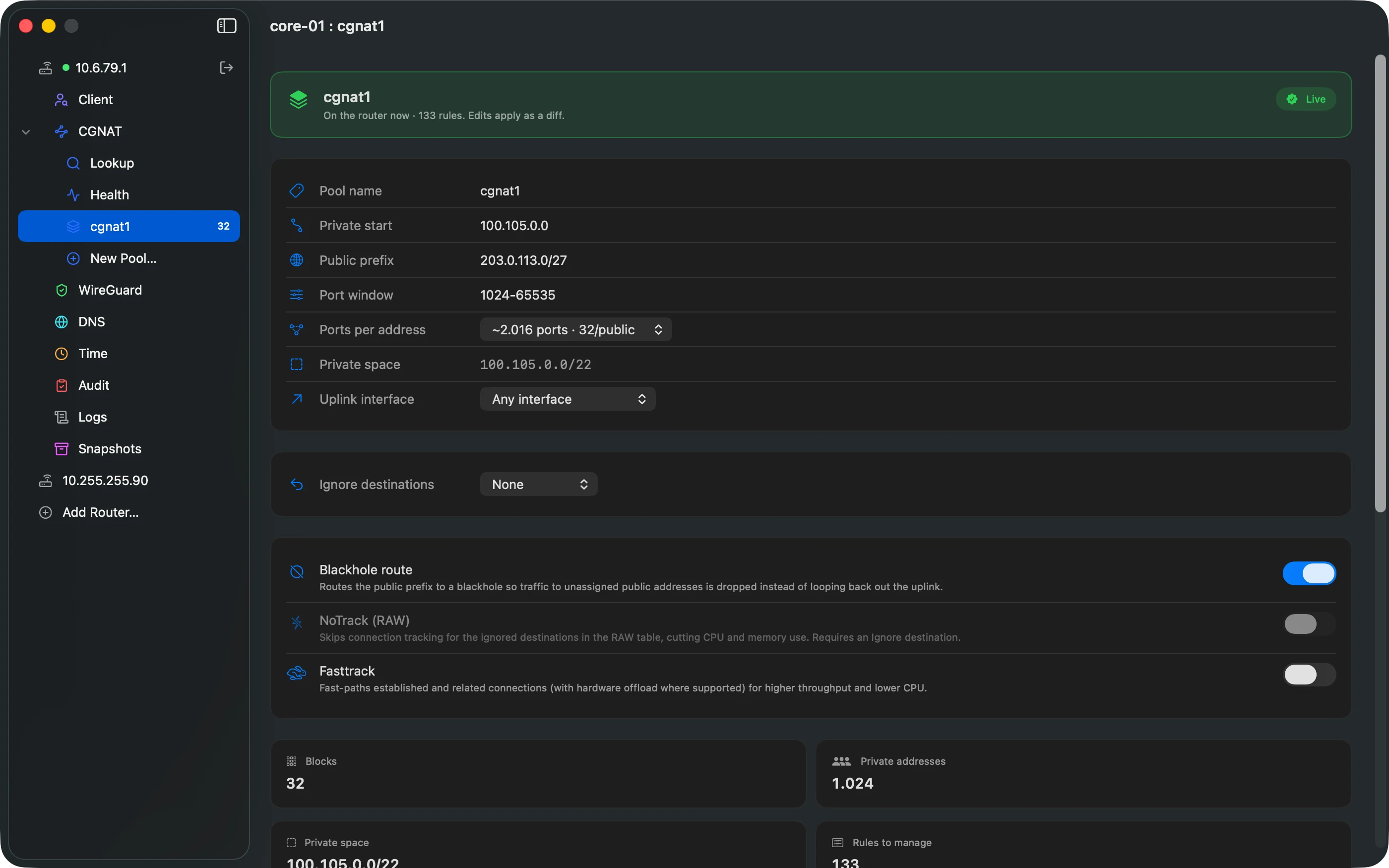
Task: Click the Pool name value cgnat1
Action: coord(500,190)
